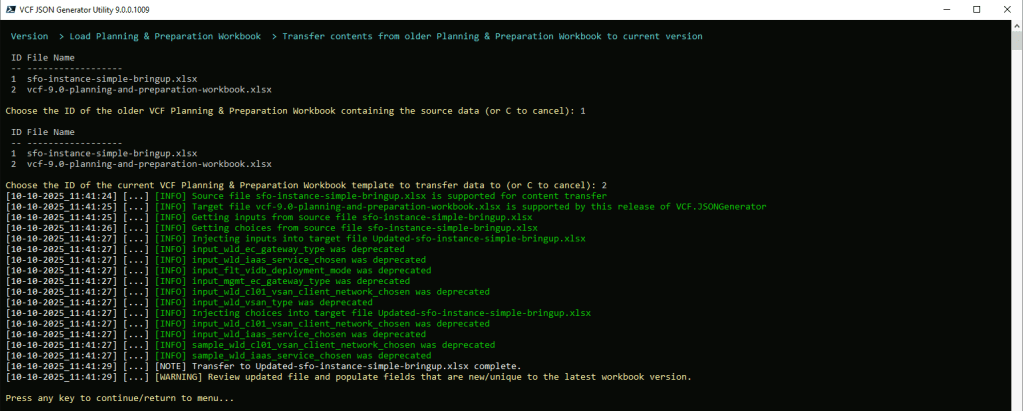Maximize the VCF JSON Generator Utility window

(x=976, y=9)
